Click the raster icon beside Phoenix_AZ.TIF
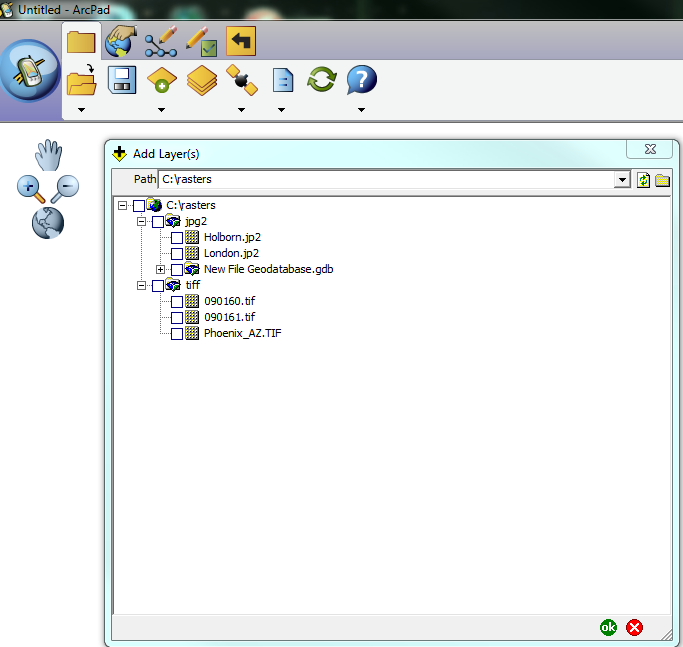 pos(192,333)
